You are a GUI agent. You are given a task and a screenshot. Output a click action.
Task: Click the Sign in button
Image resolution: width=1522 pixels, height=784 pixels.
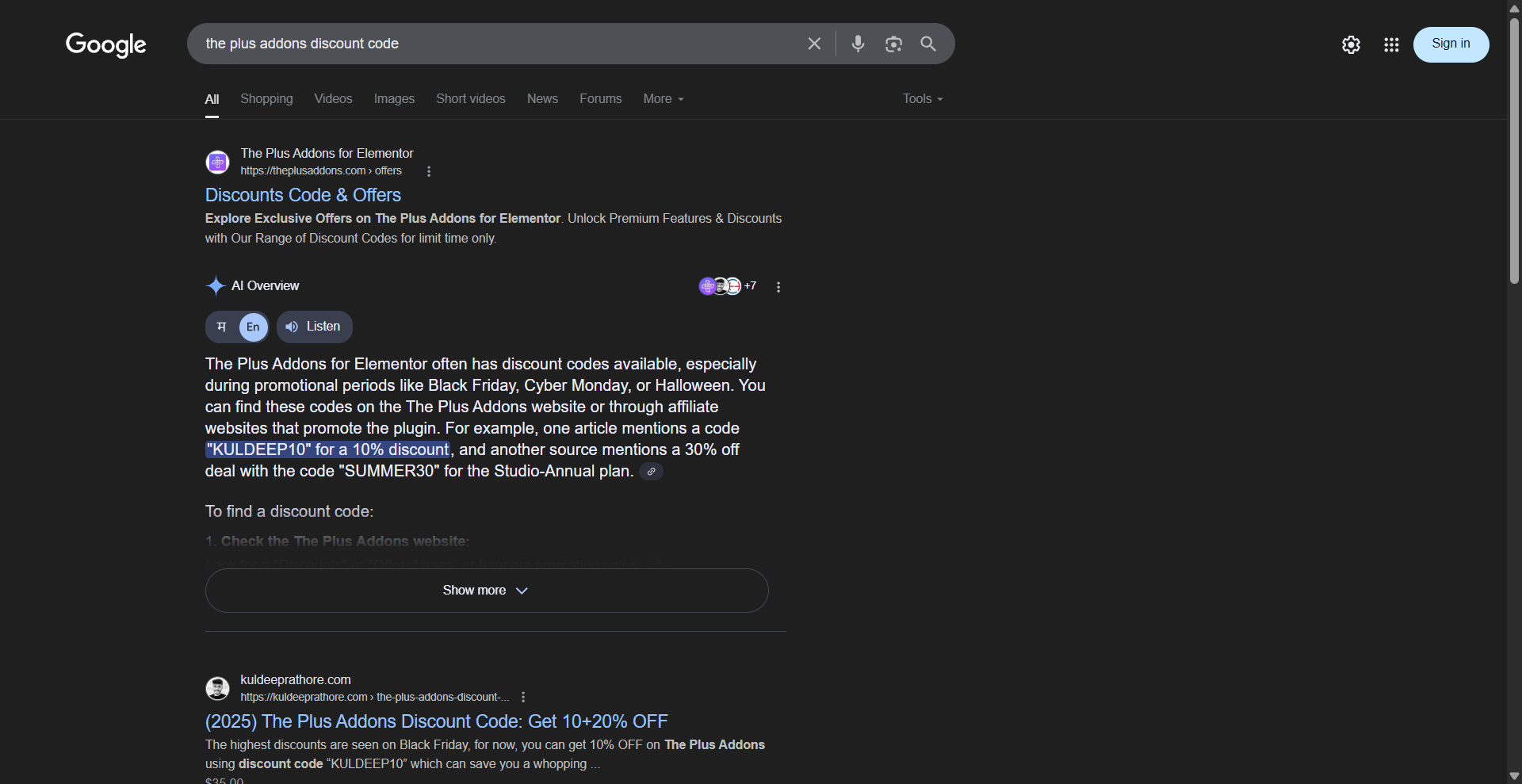point(1451,44)
